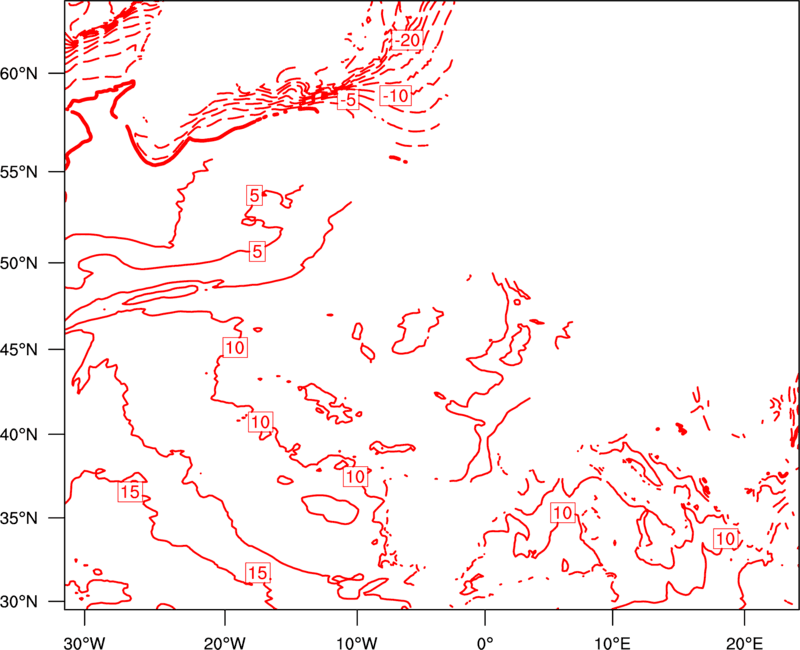
Task: Select the 50°N latitude tick label
Action: pyautogui.click(x=19, y=263)
